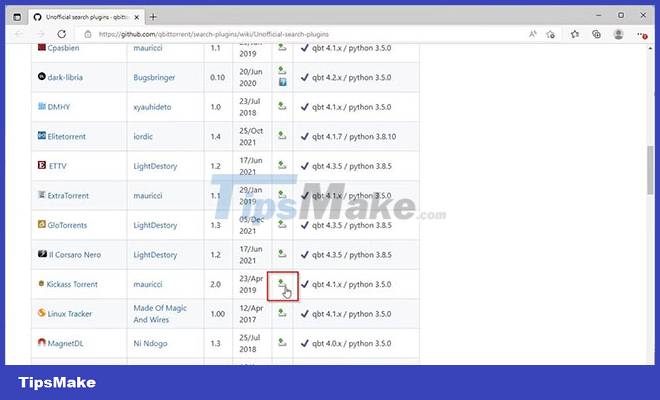Open the ExtraTorrent link

click(x=68, y=195)
